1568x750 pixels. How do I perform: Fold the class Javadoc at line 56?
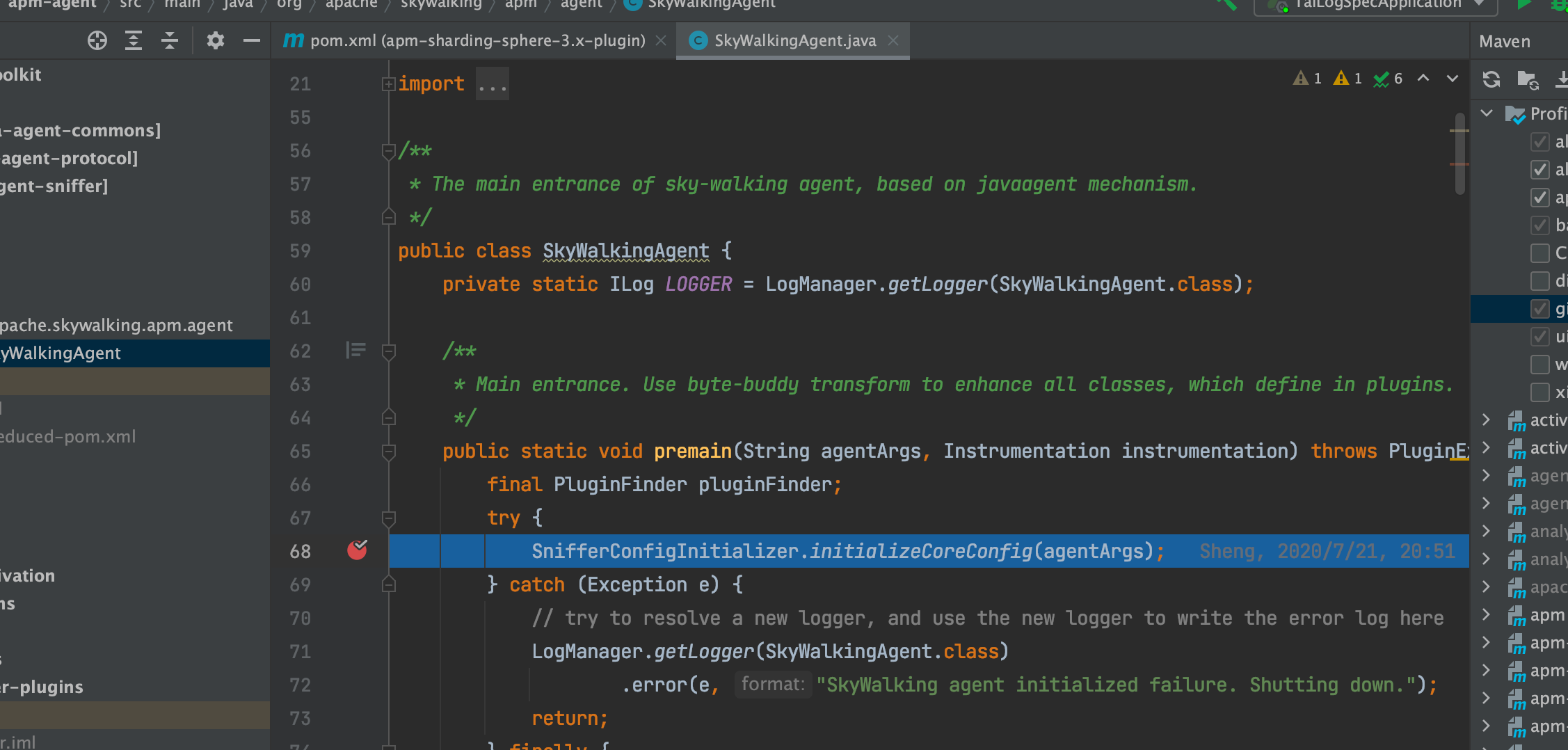tap(388, 150)
